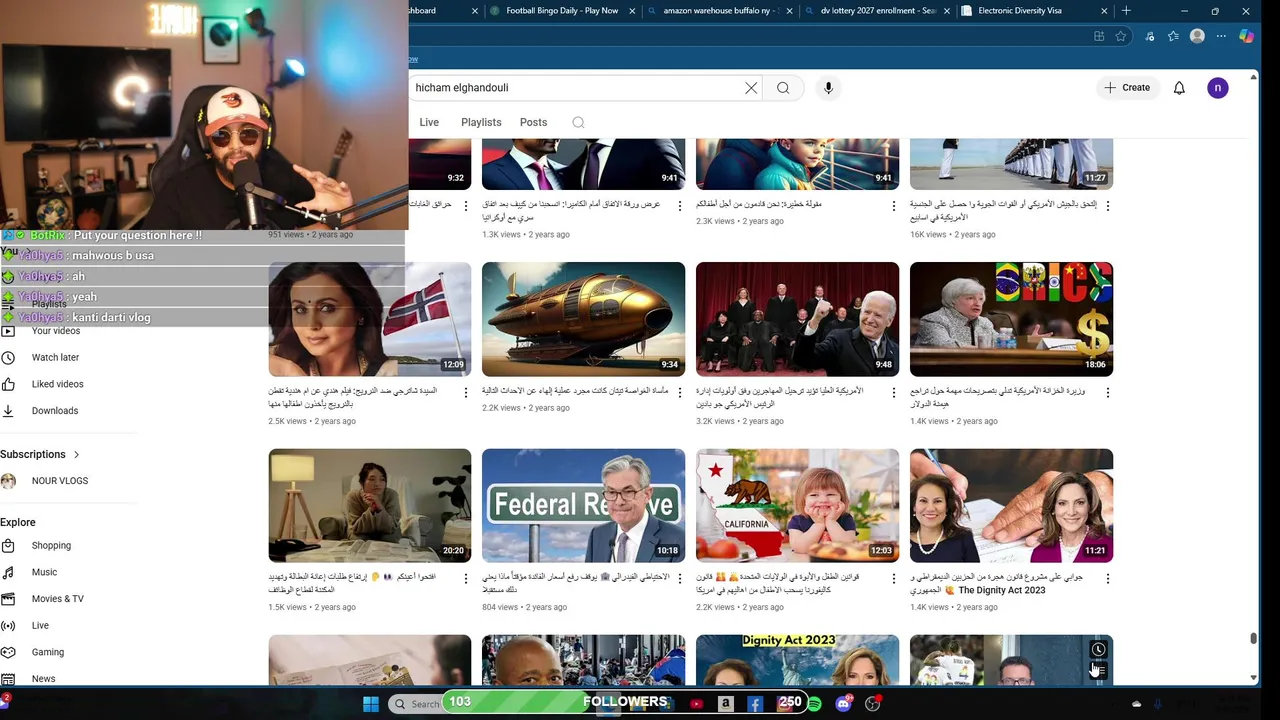Open Your videos in the sidebar
The image size is (1280, 720).
pyautogui.click(x=55, y=331)
